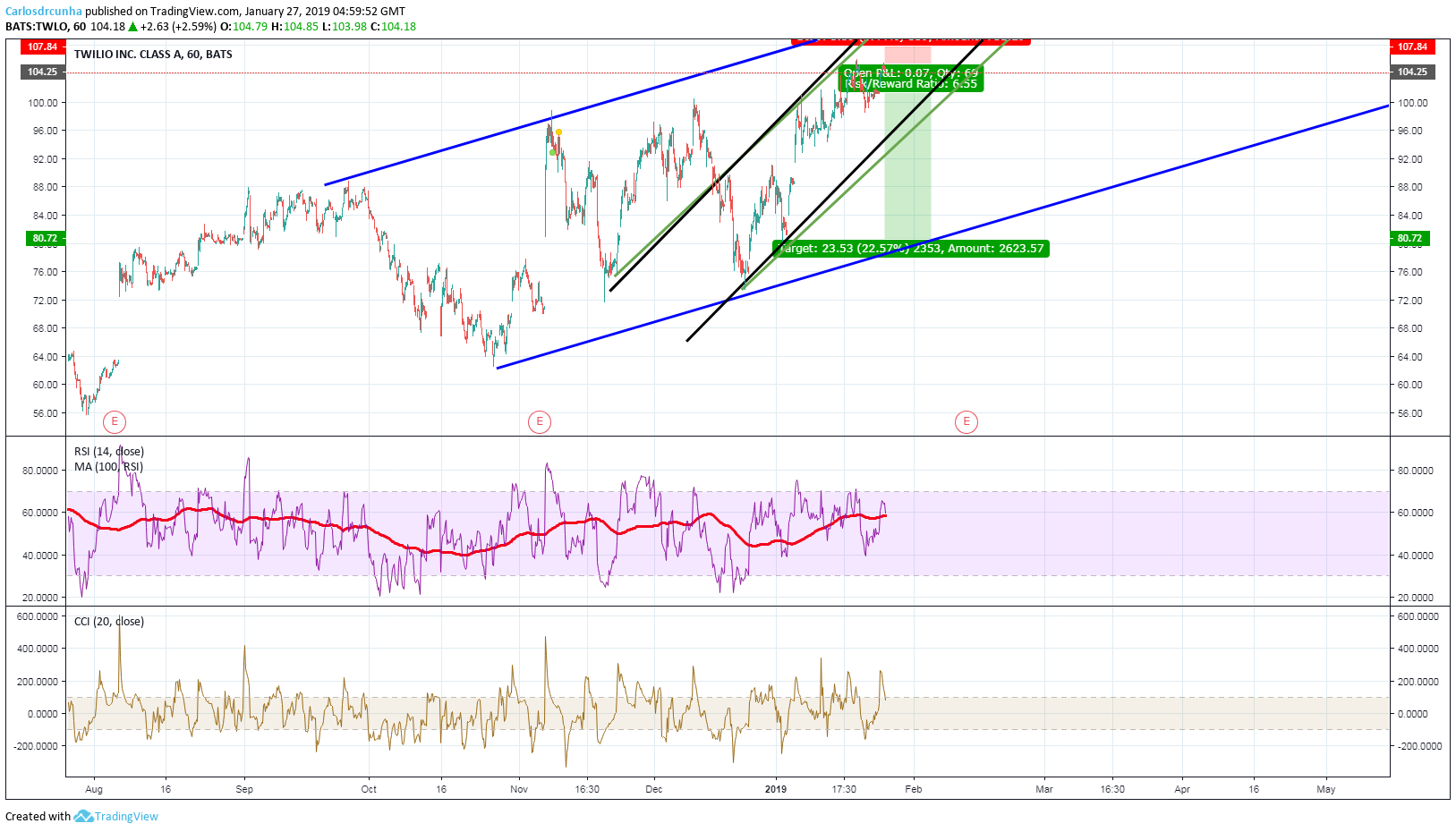Click the Sep label on the time axis
The image size is (1456, 832).
[244, 789]
